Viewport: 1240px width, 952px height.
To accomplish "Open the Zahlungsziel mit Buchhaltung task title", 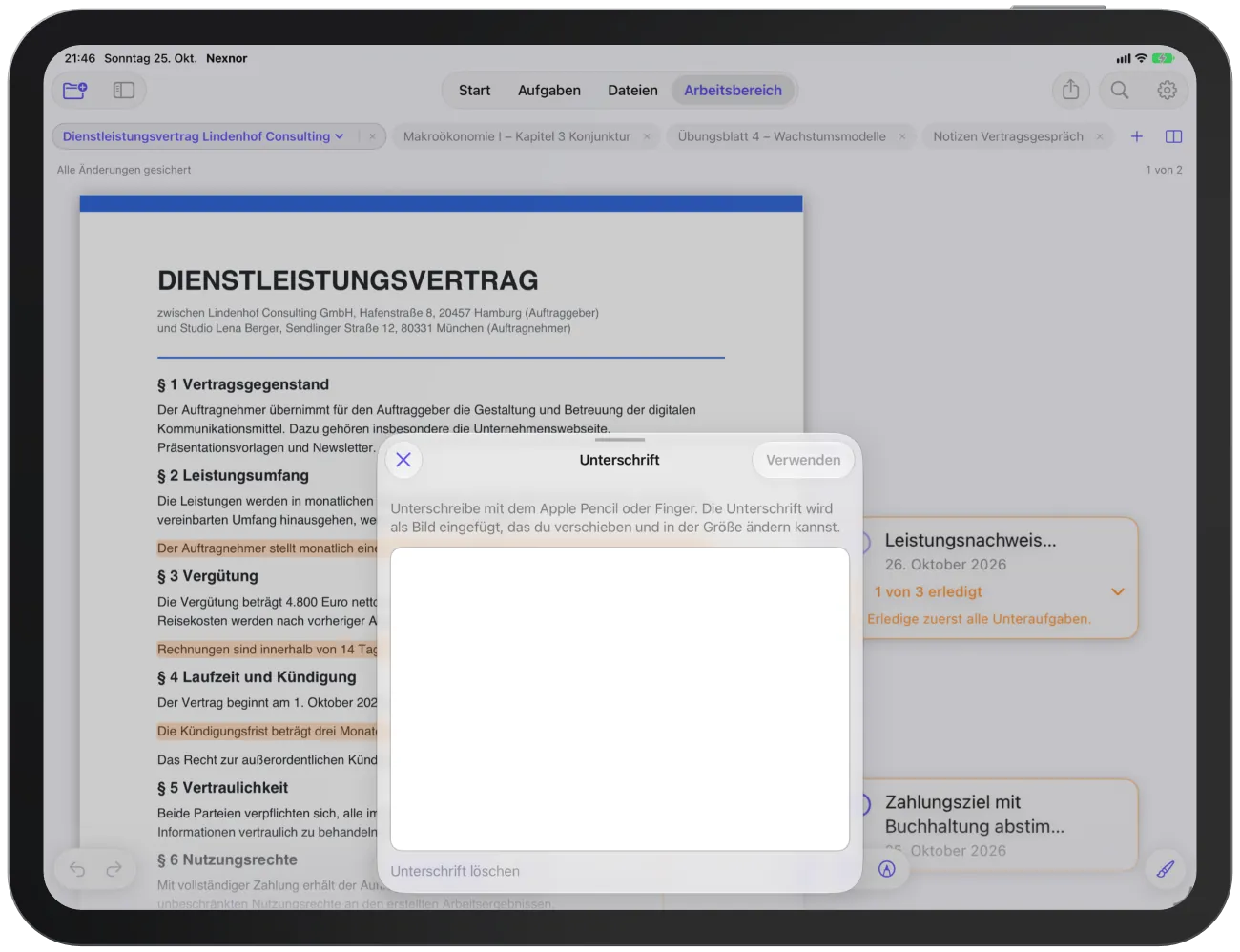I will [x=974, y=814].
